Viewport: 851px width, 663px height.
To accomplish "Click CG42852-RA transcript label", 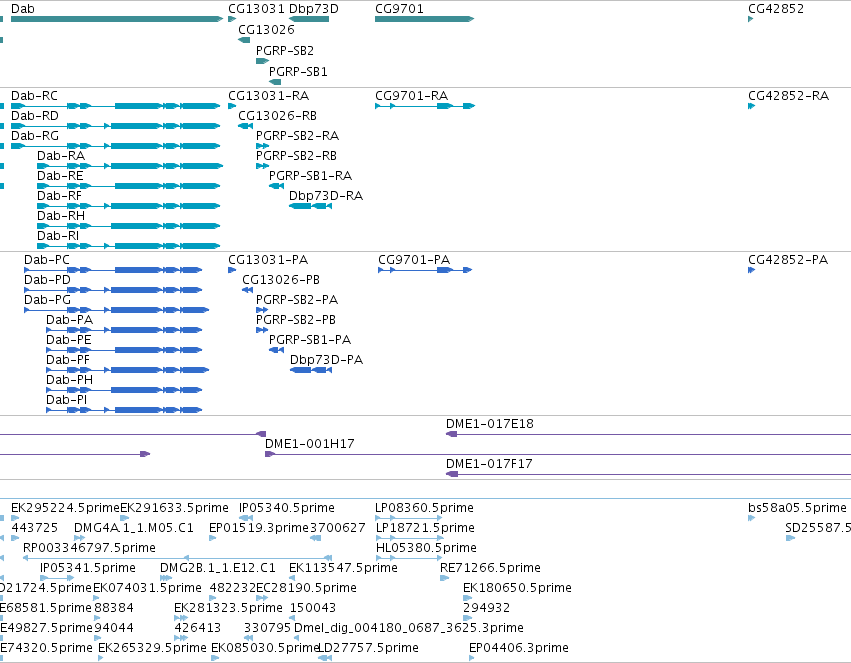I will [789, 96].
